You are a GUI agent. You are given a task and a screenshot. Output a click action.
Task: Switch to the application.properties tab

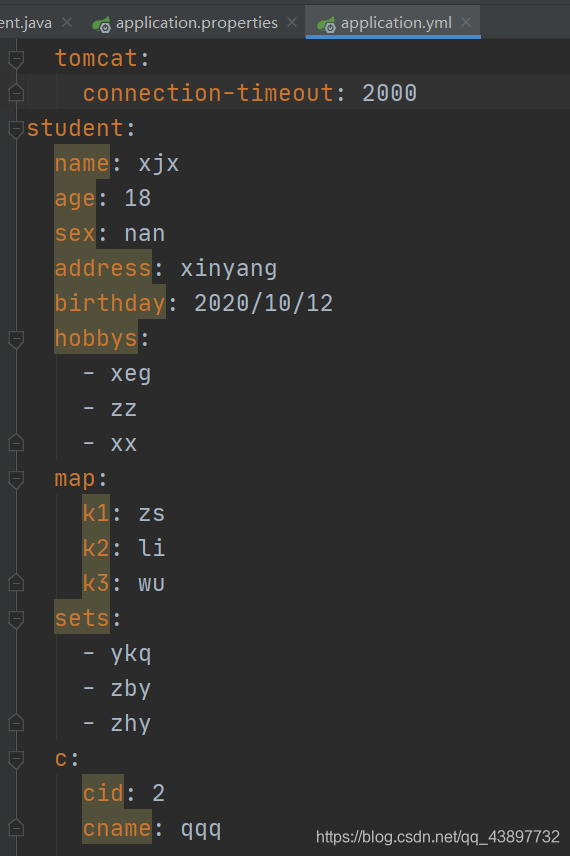pyautogui.click(x=186, y=23)
